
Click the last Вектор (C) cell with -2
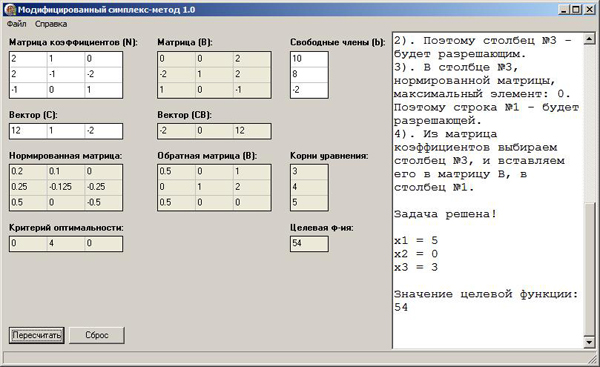tap(103, 131)
